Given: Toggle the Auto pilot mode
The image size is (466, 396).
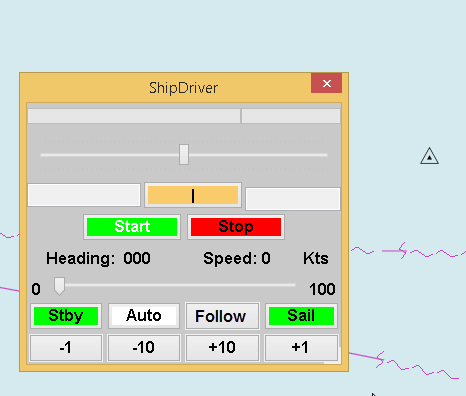Looking at the screenshot, I should click(x=144, y=316).
